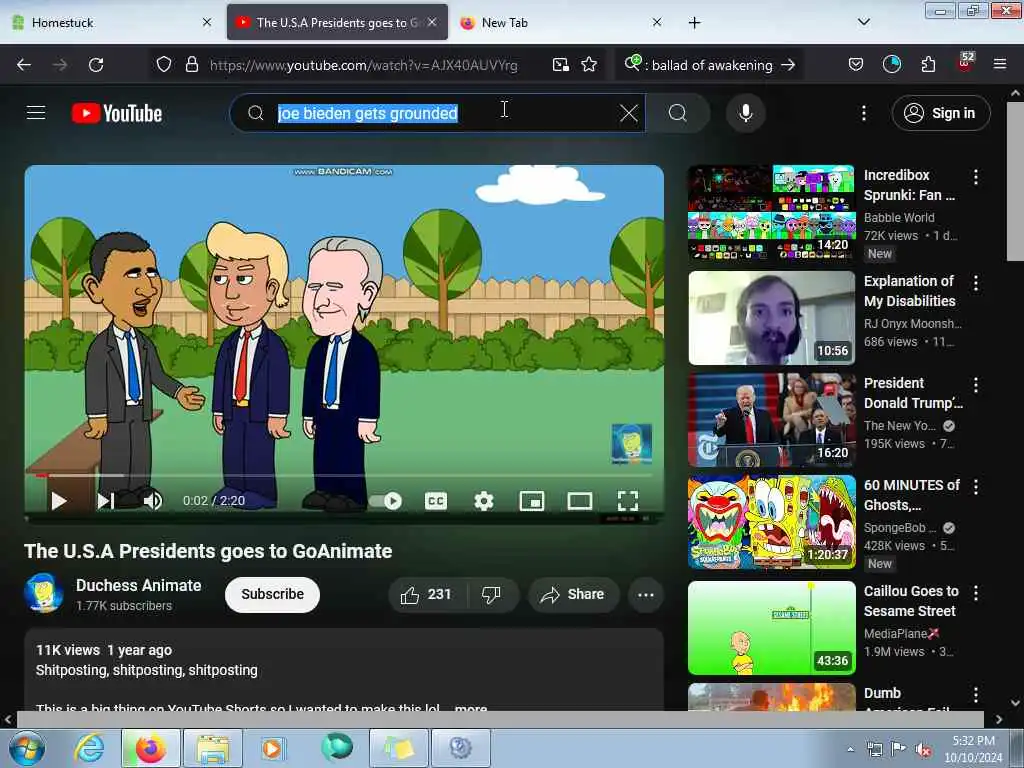
Task: View site security padlock info
Action: pyautogui.click(x=191, y=65)
